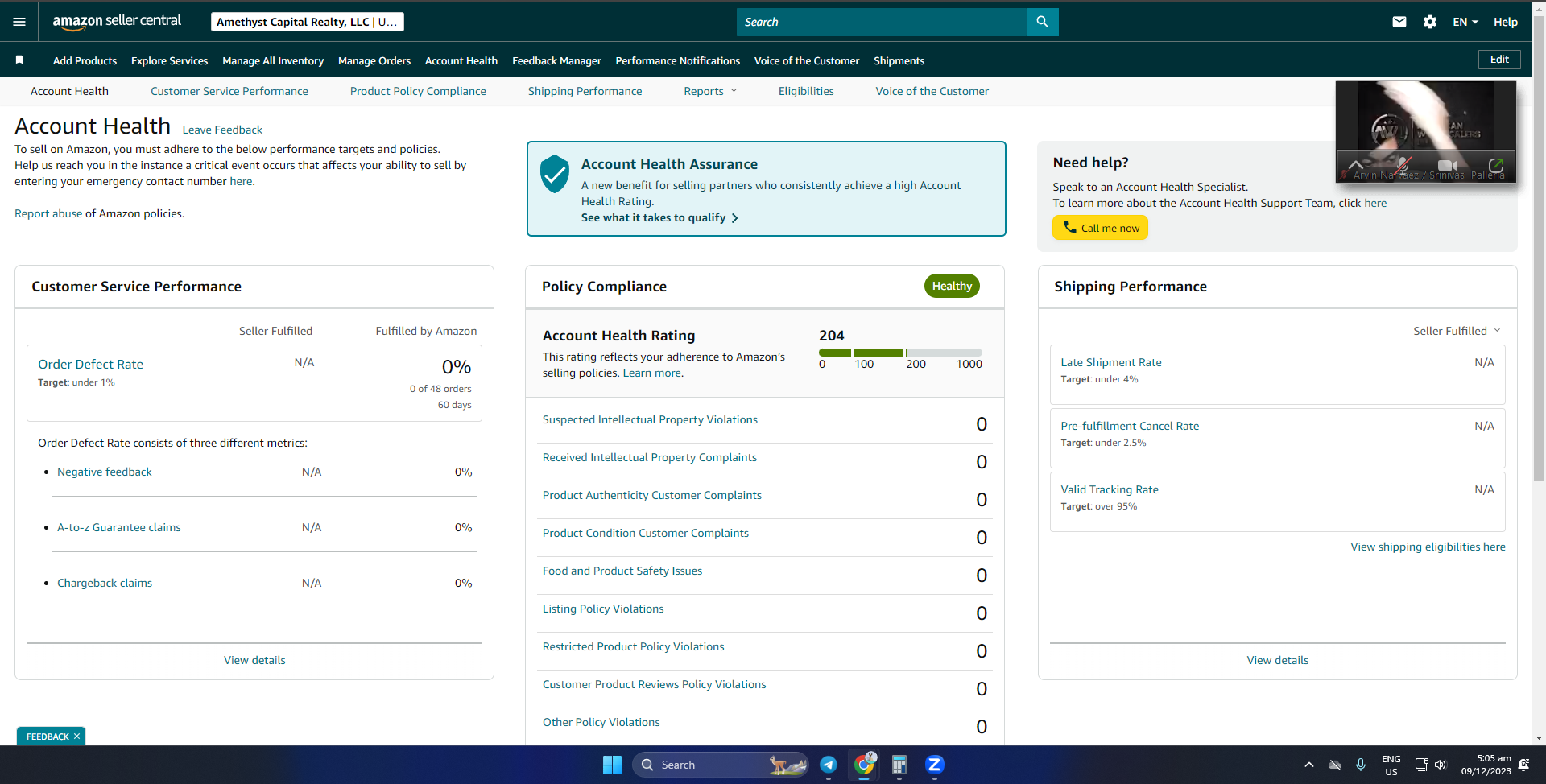This screenshot has height=784, width=1546.
Task: Open Calculator from the taskbar
Action: click(x=899, y=765)
